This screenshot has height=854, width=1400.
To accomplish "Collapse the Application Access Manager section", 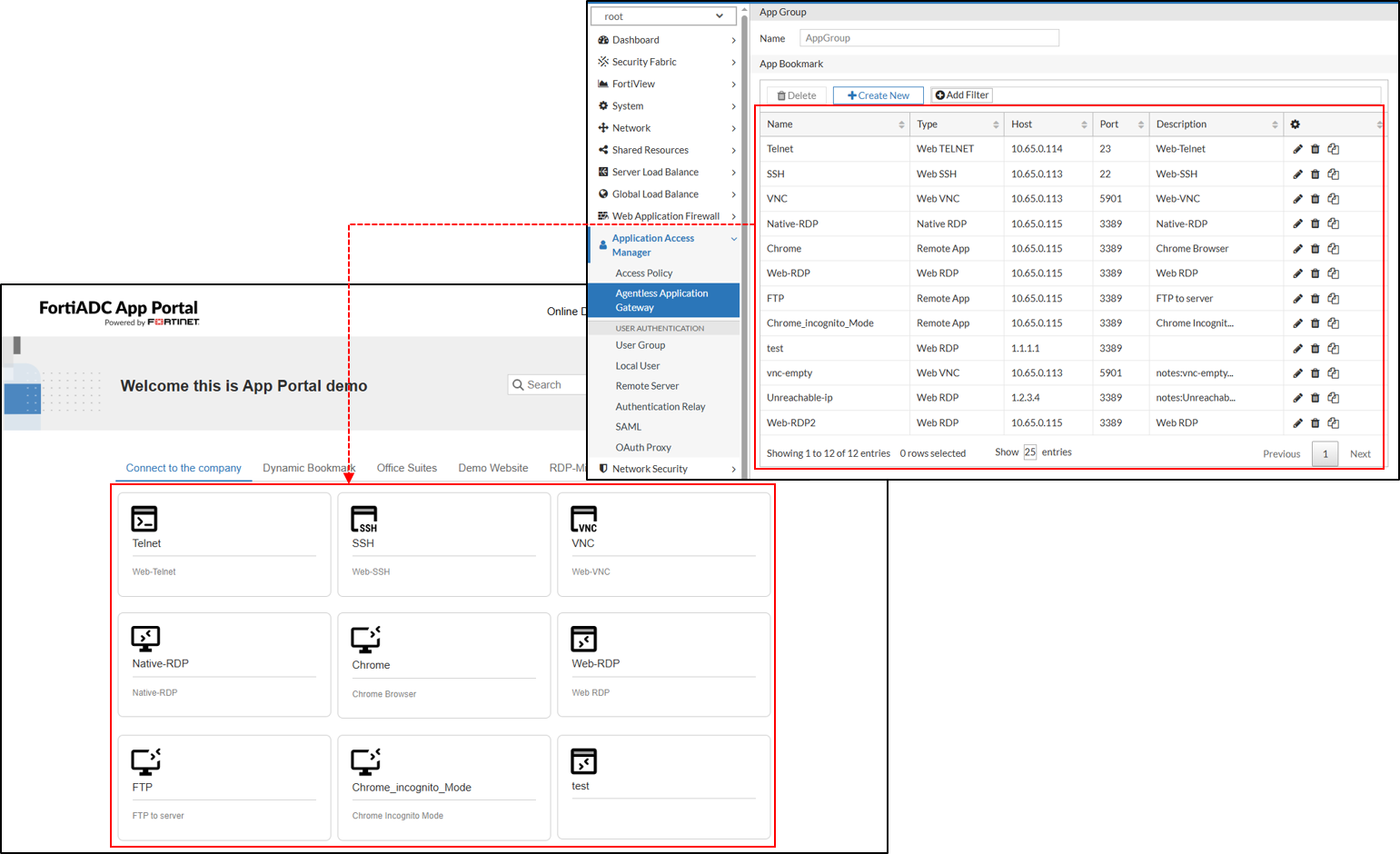I will click(733, 238).
